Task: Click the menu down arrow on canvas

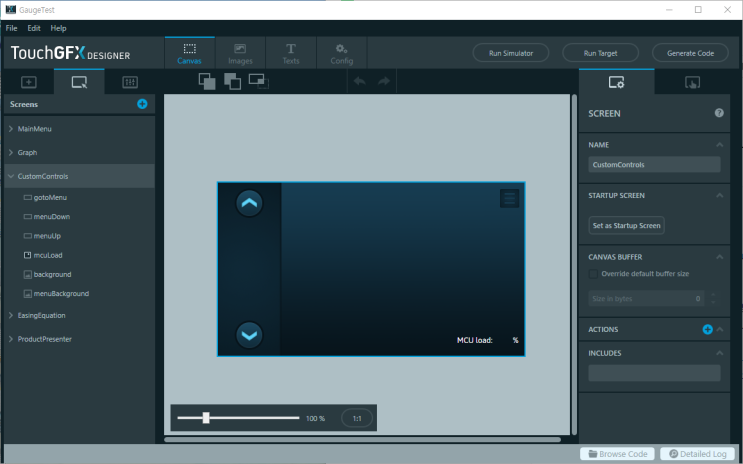Action: [x=249, y=335]
